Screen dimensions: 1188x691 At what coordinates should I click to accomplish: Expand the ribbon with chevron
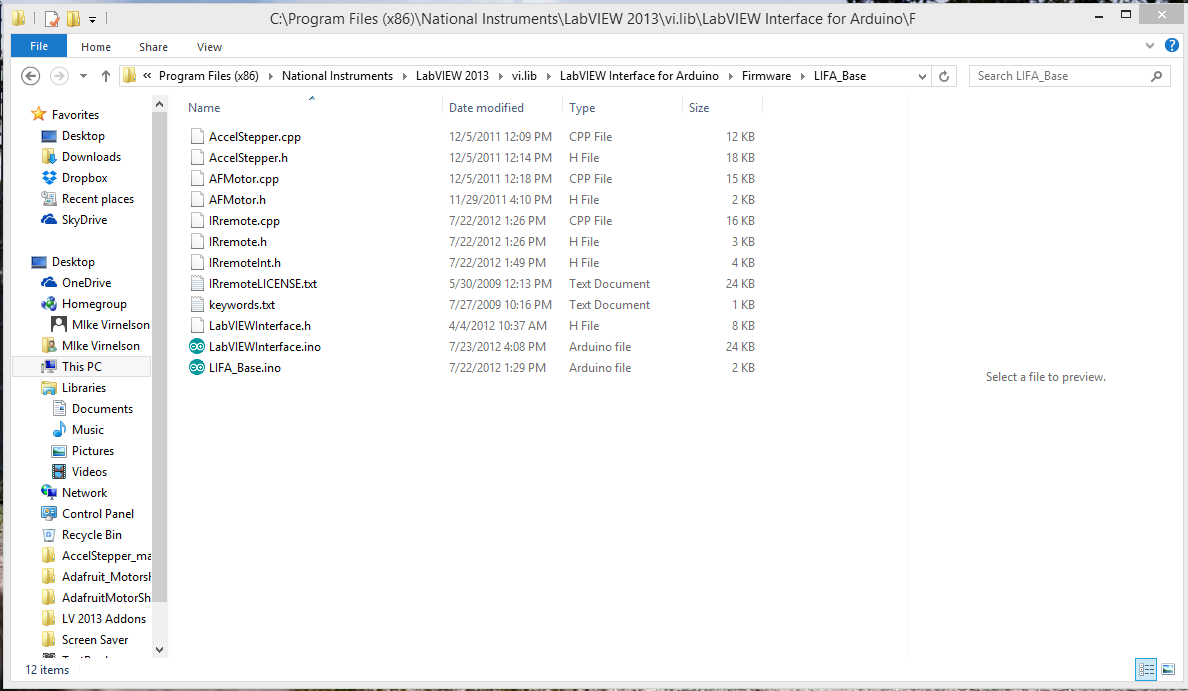(1150, 45)
